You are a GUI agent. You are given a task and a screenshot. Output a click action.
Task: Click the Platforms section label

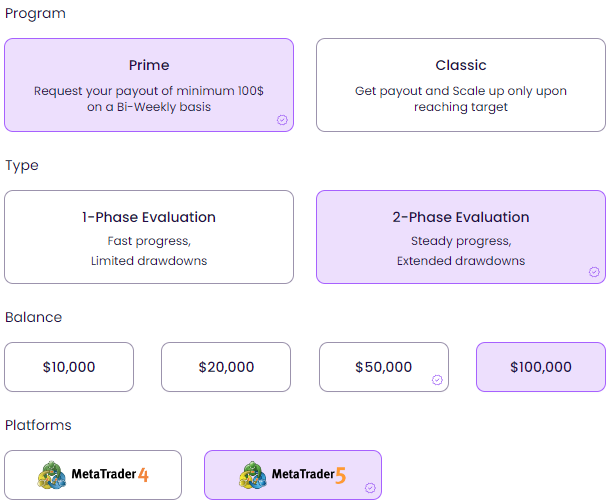(38, 425)
